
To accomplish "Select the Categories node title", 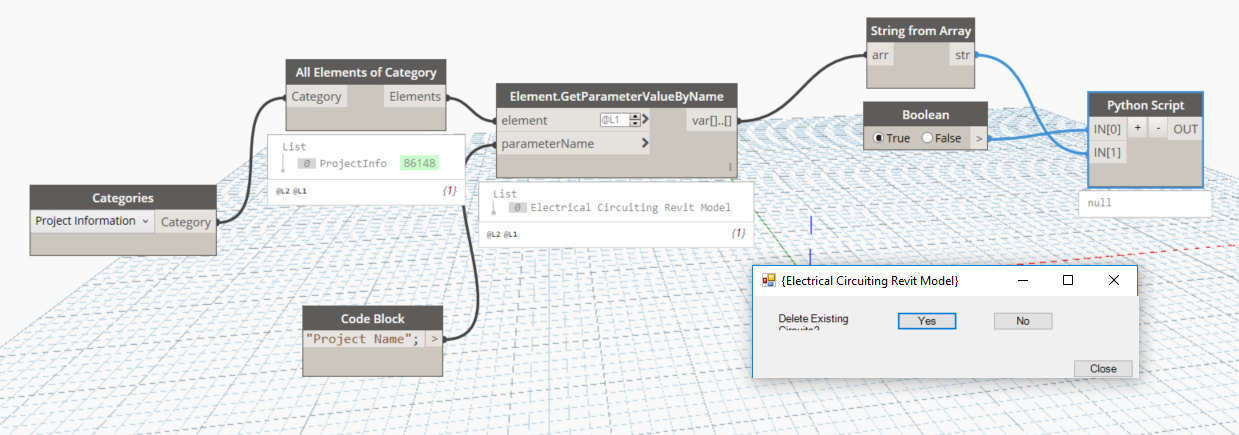I will click(123, 198).
